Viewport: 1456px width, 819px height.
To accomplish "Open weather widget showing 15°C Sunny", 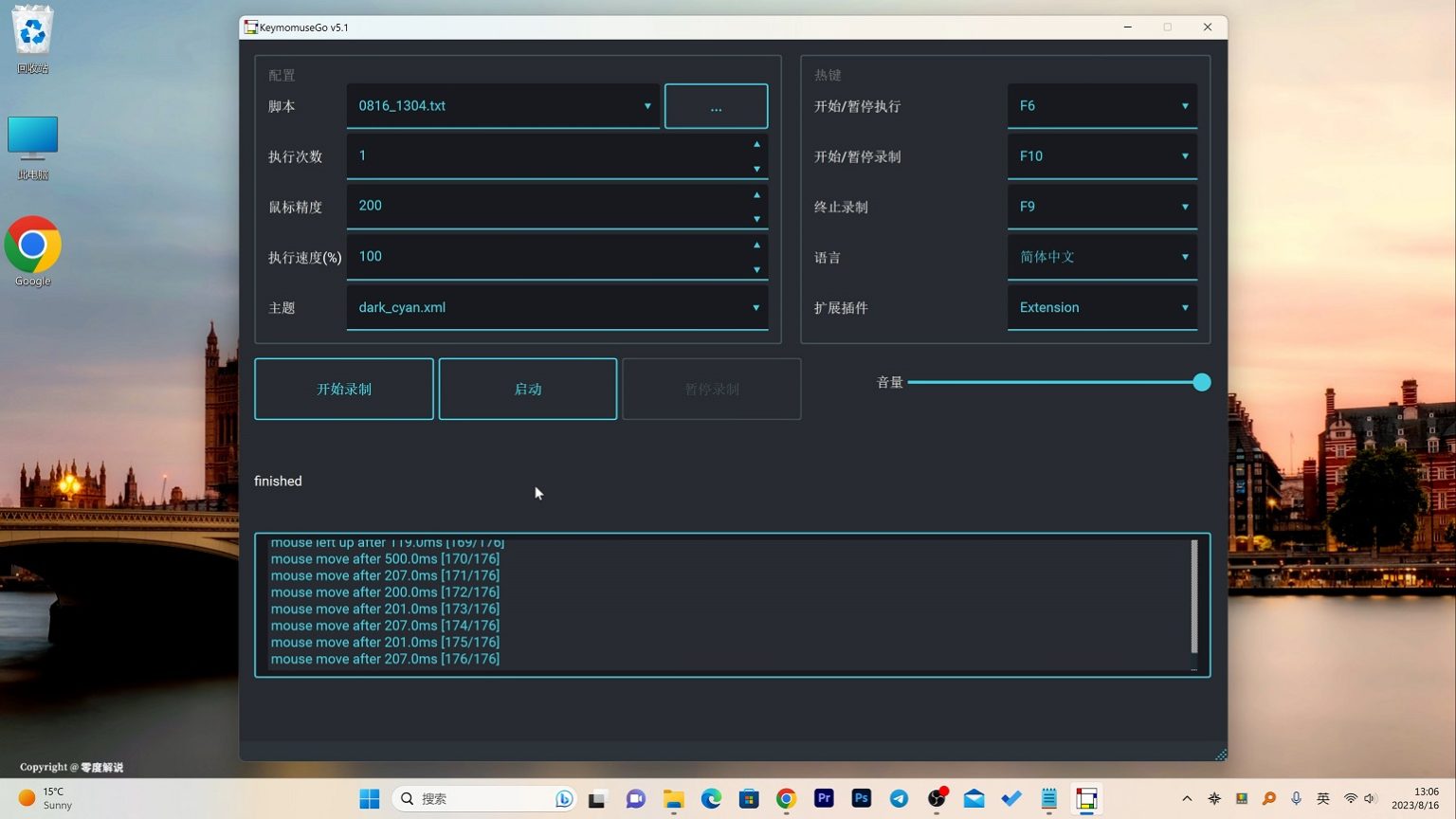I will point(45,798).
